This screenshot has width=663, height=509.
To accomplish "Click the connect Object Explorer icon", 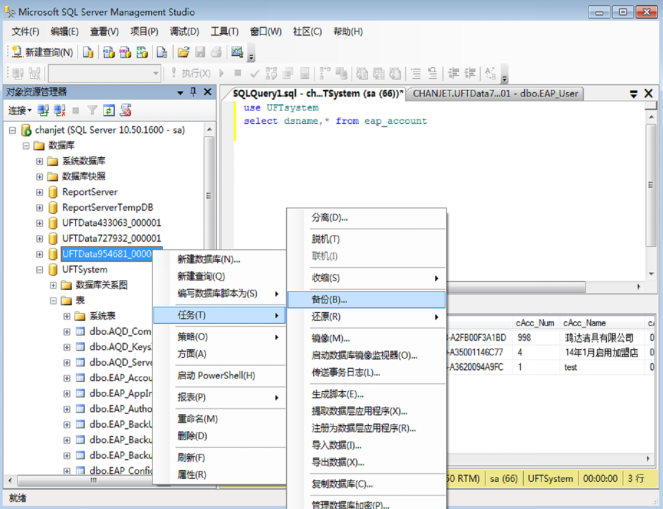I will click(43, 111).
